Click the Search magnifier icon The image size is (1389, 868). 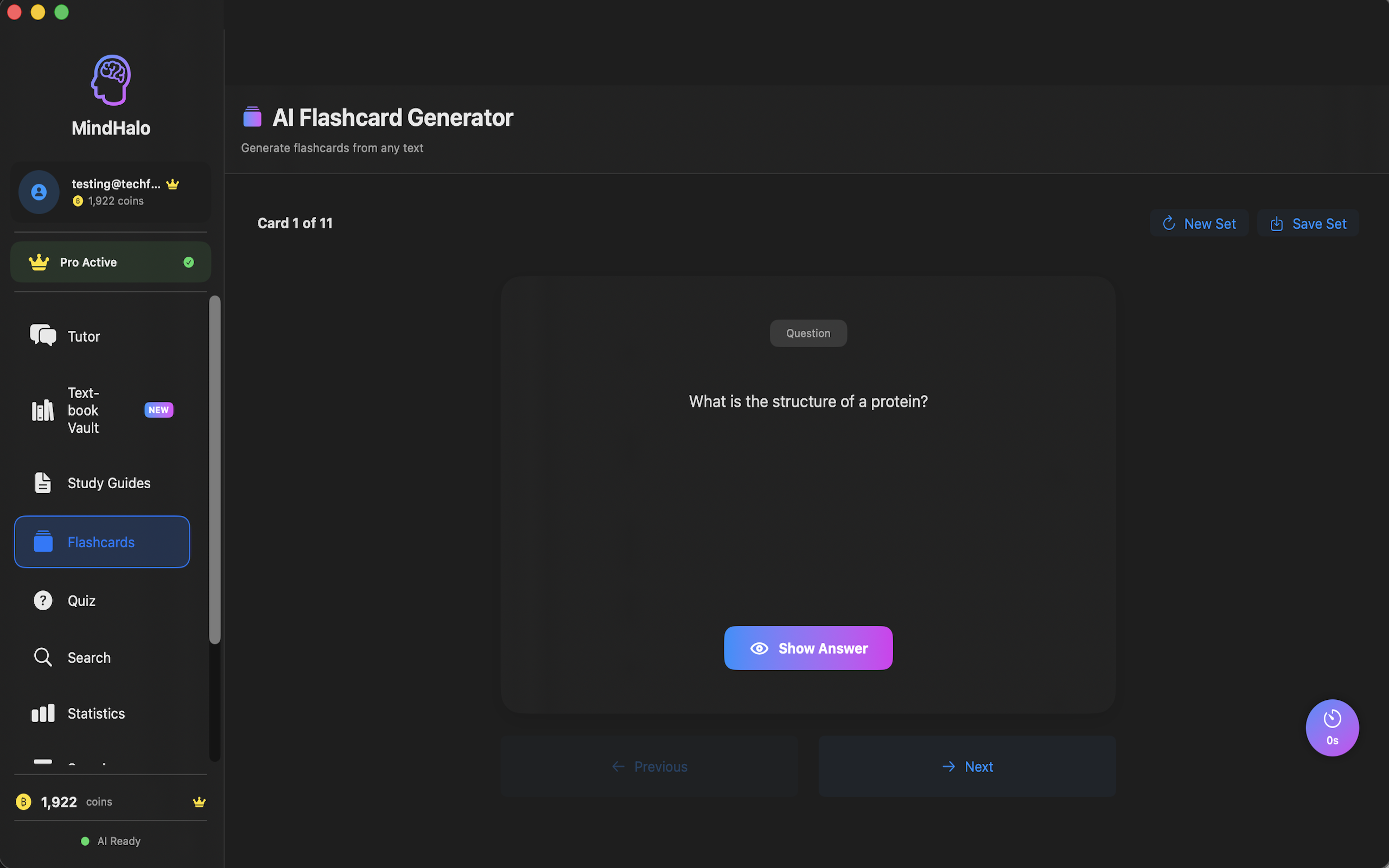pyautogui.click(x=42, y=657)
